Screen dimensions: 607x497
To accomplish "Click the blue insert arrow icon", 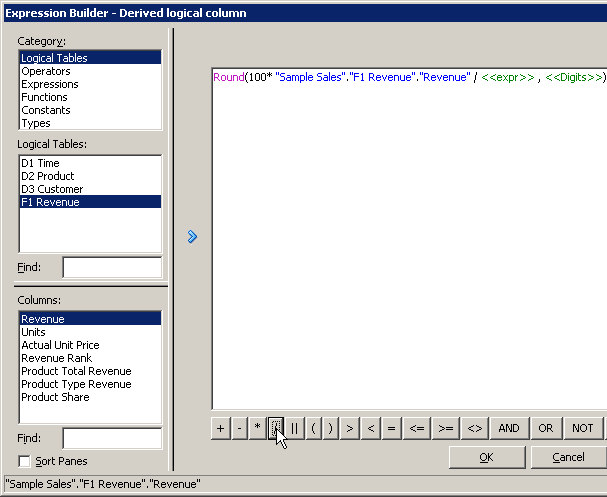I will pos(192,237).
